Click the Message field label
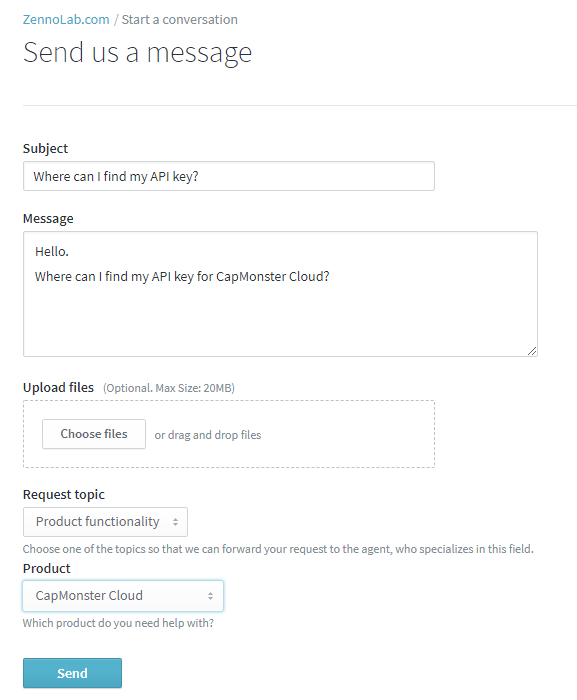Viewport: 577px width, 700px height. pos(48,218)
